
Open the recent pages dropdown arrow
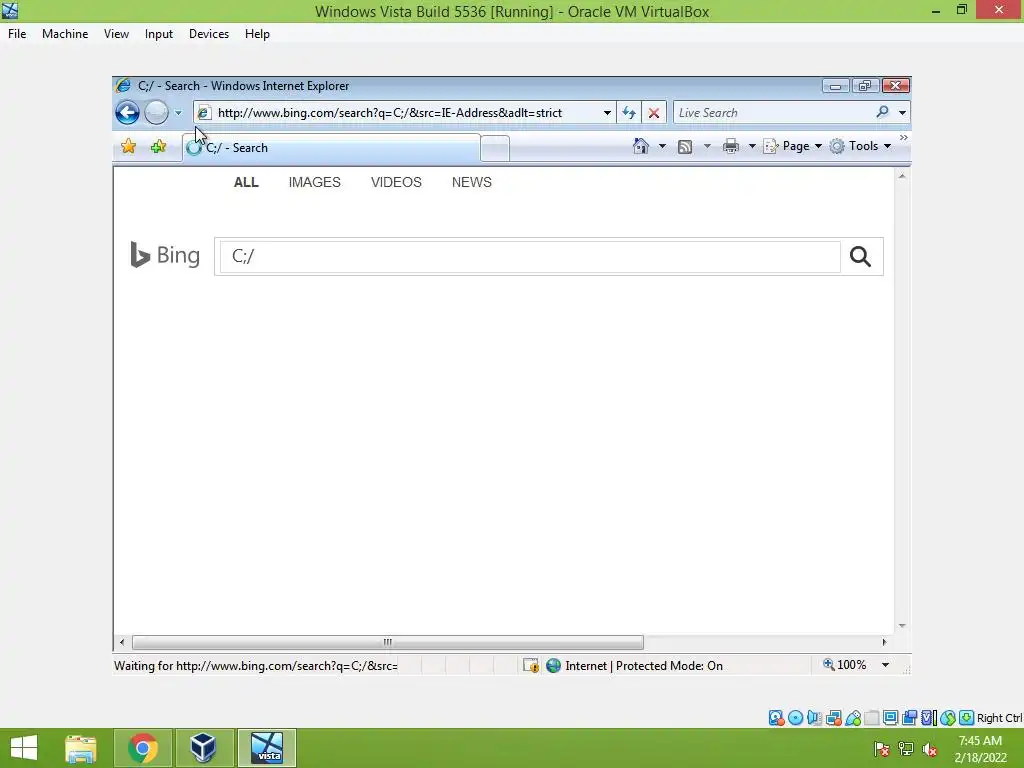[178, 113]
